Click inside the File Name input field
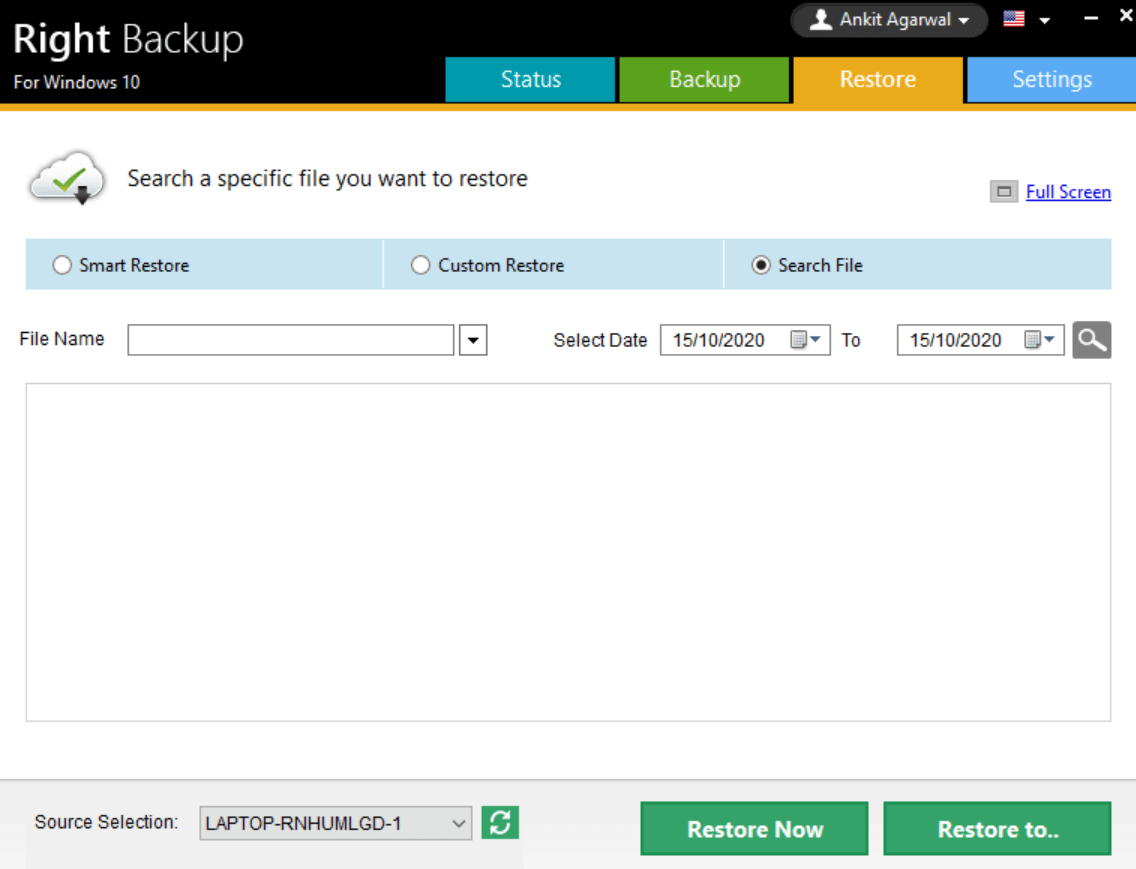1136x869 pixels. coord(290,340)
